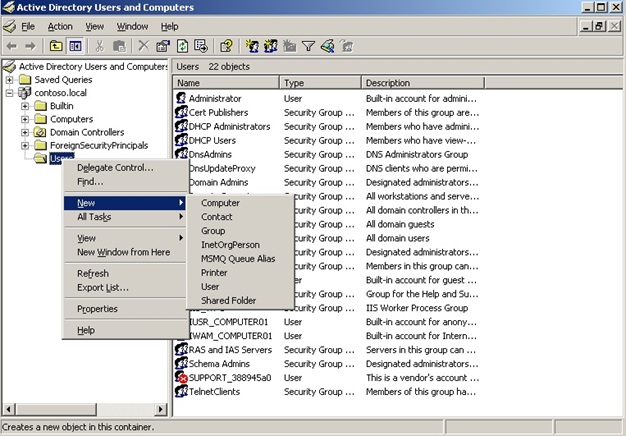
Task: Sort list by Type column header
Action: [321, 83]
